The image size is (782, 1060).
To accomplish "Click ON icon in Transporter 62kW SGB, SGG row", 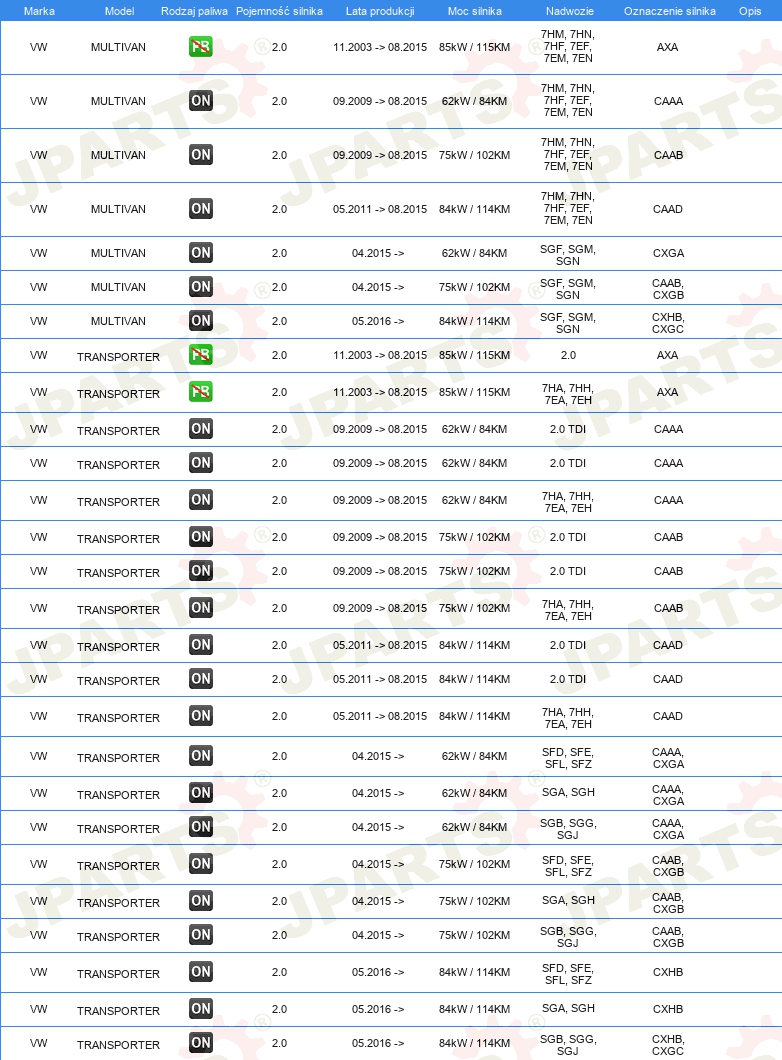I will [x=201, y=827].
